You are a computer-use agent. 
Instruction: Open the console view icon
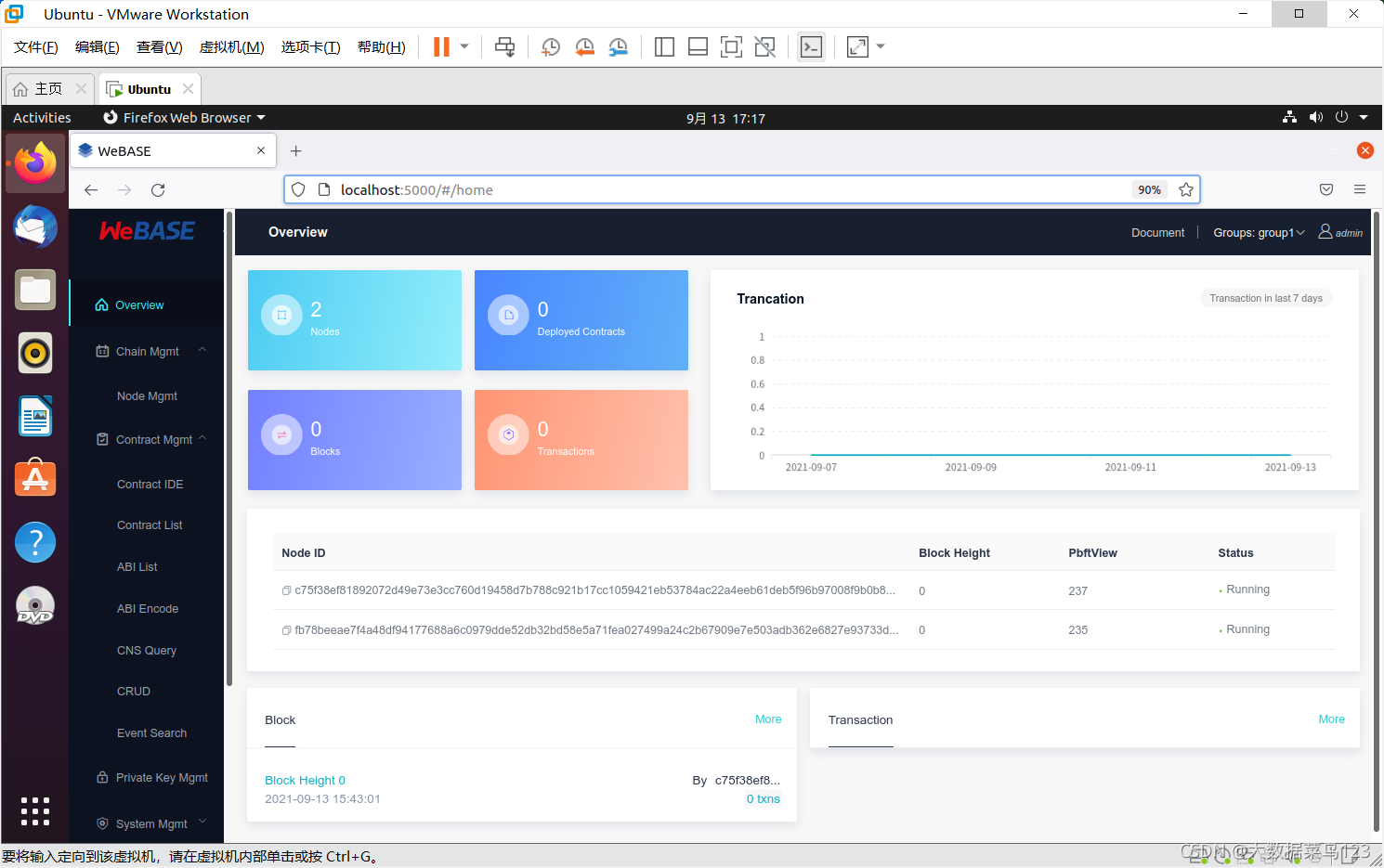pos(811,46)
